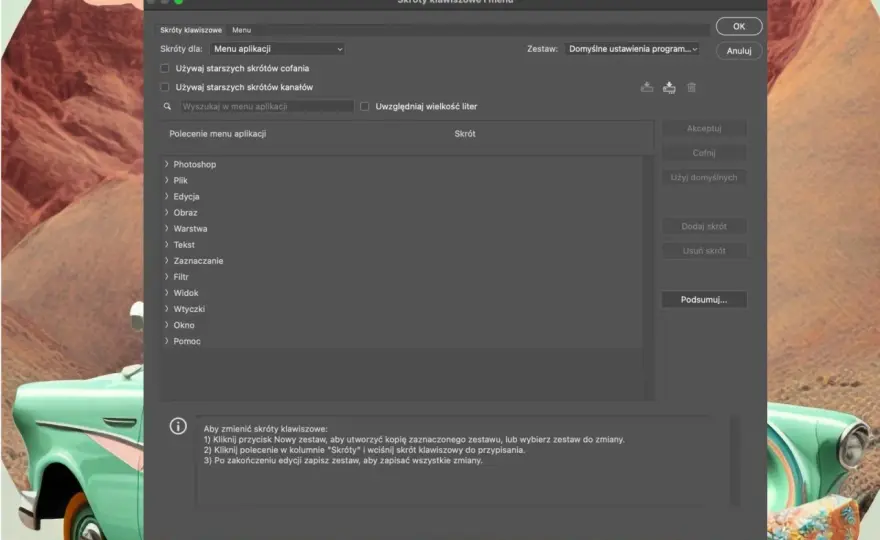The width and height of the screenshot is (880, 540).
Task: Click the Podsumuj... button
Action: point(704,300)
